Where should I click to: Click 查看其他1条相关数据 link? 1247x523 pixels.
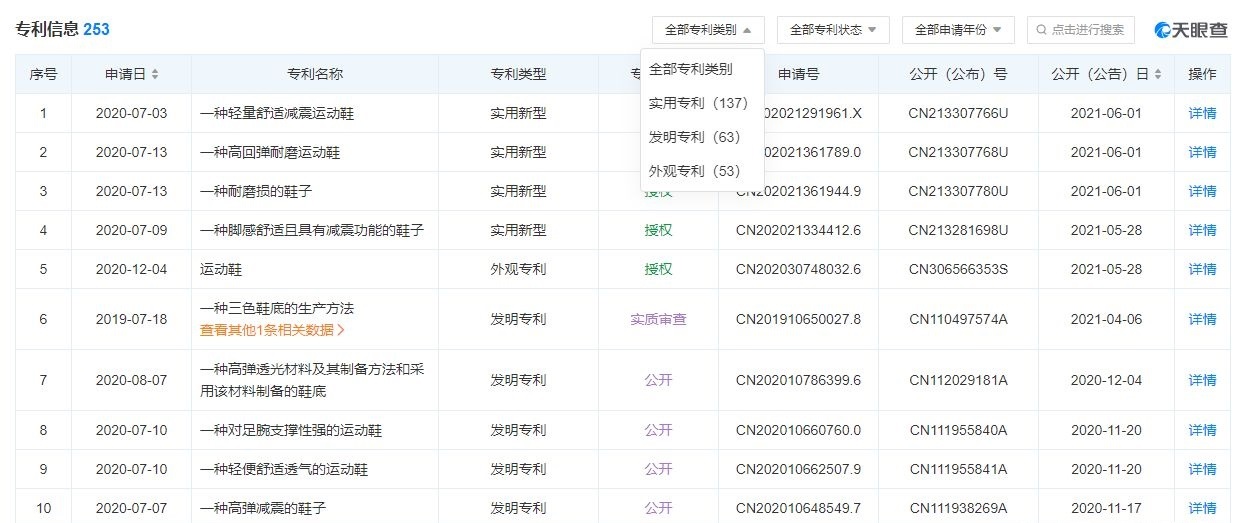(x=272, y=329)
